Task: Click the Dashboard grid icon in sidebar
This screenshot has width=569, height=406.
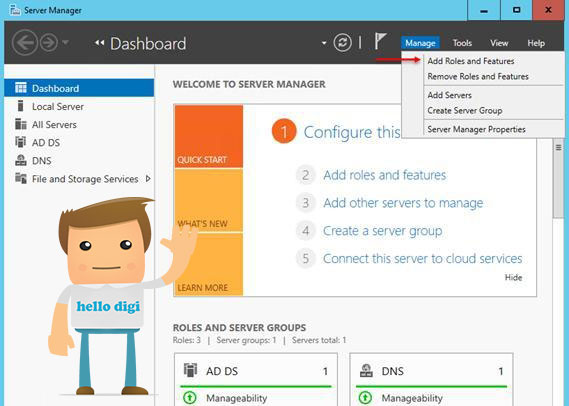Action: (21, 87)
